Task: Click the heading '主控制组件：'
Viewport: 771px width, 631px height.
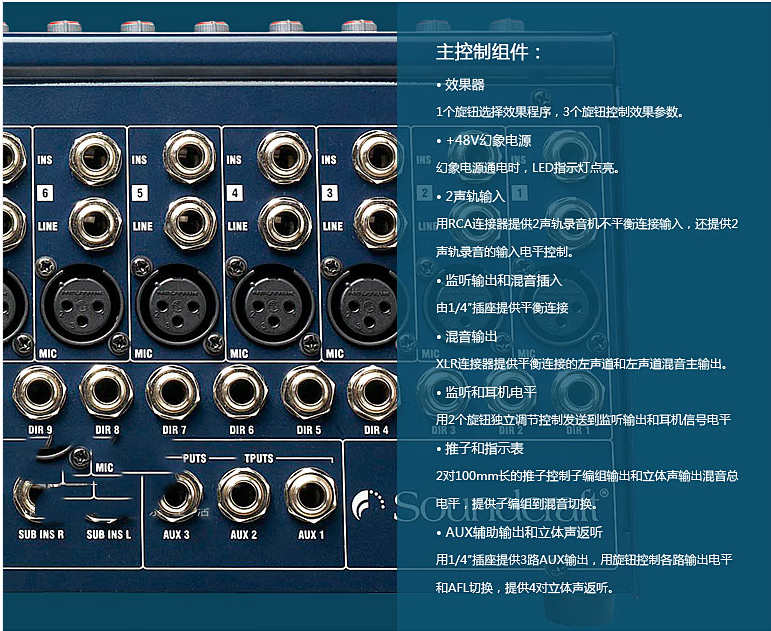Action: 489,52
